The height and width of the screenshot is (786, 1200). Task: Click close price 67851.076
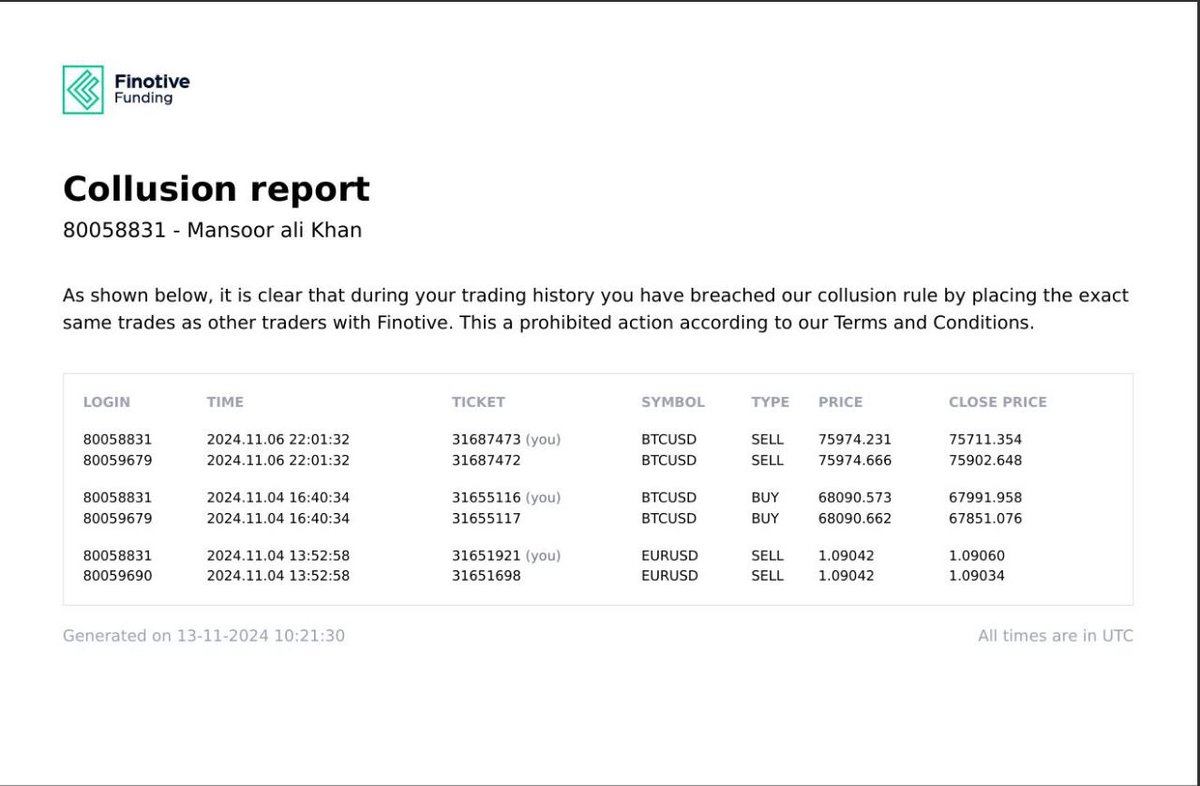(x=985, y=519)
